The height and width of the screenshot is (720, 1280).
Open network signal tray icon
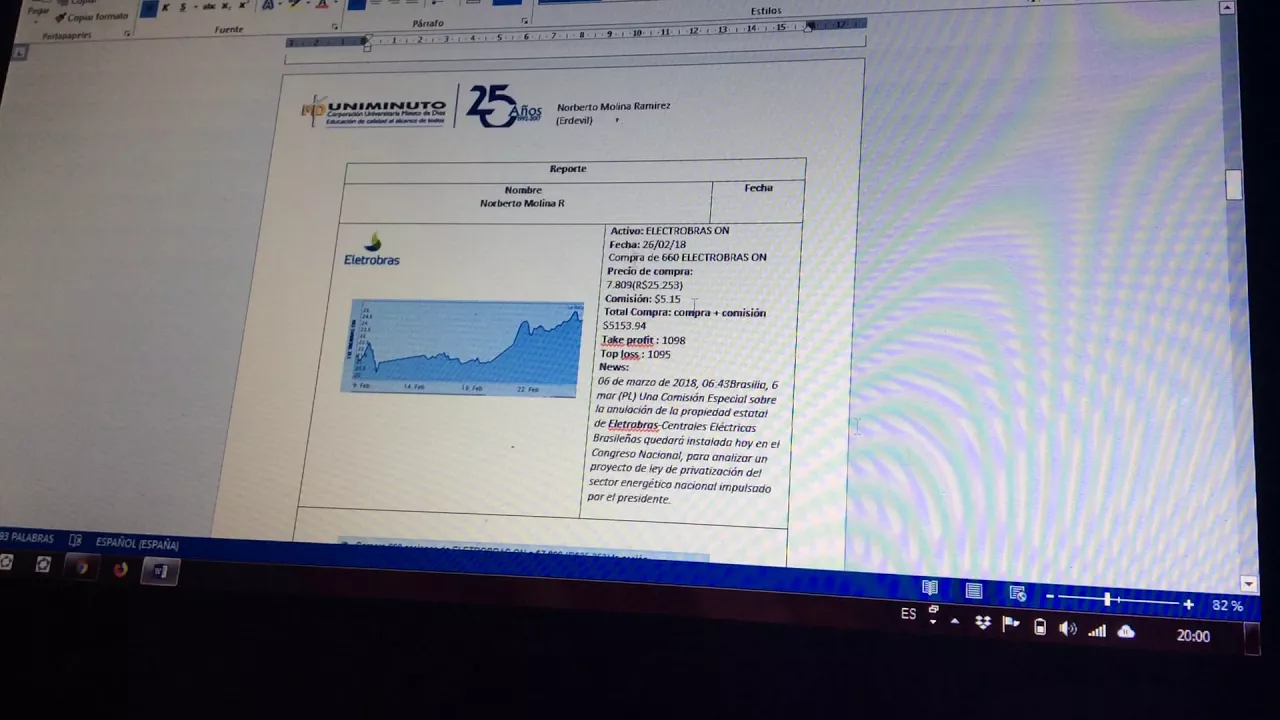click(1097, 630)
